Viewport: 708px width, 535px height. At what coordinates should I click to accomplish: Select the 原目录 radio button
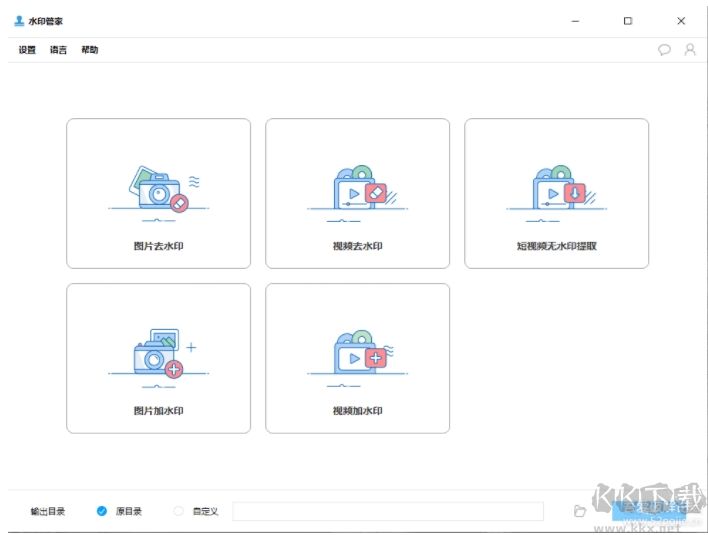click(x=102, y=511)
